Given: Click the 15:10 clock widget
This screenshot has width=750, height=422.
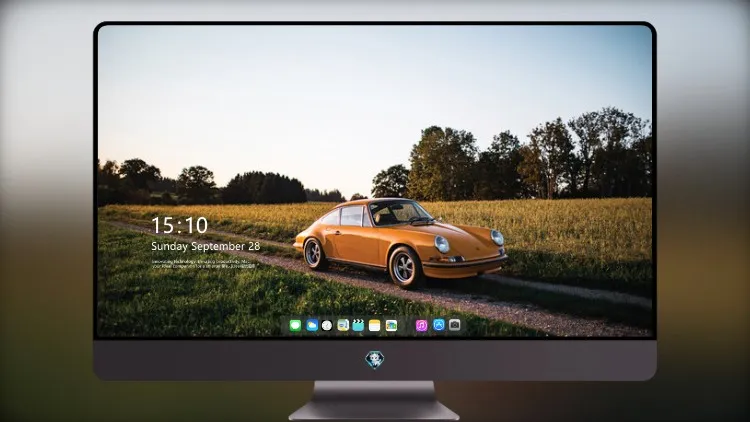Looking at the screenshot, I should coord(179,225).
